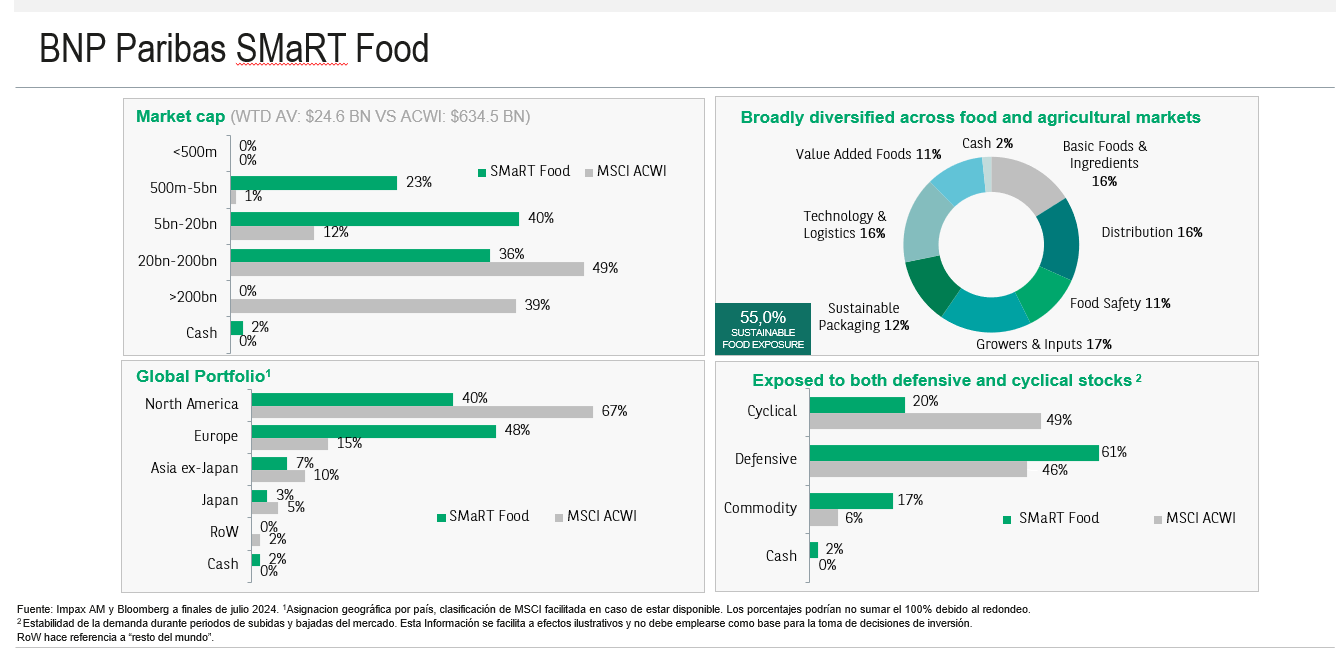
Task: Click the Cyclical 49% gray bar
Action: coord(925,421)
